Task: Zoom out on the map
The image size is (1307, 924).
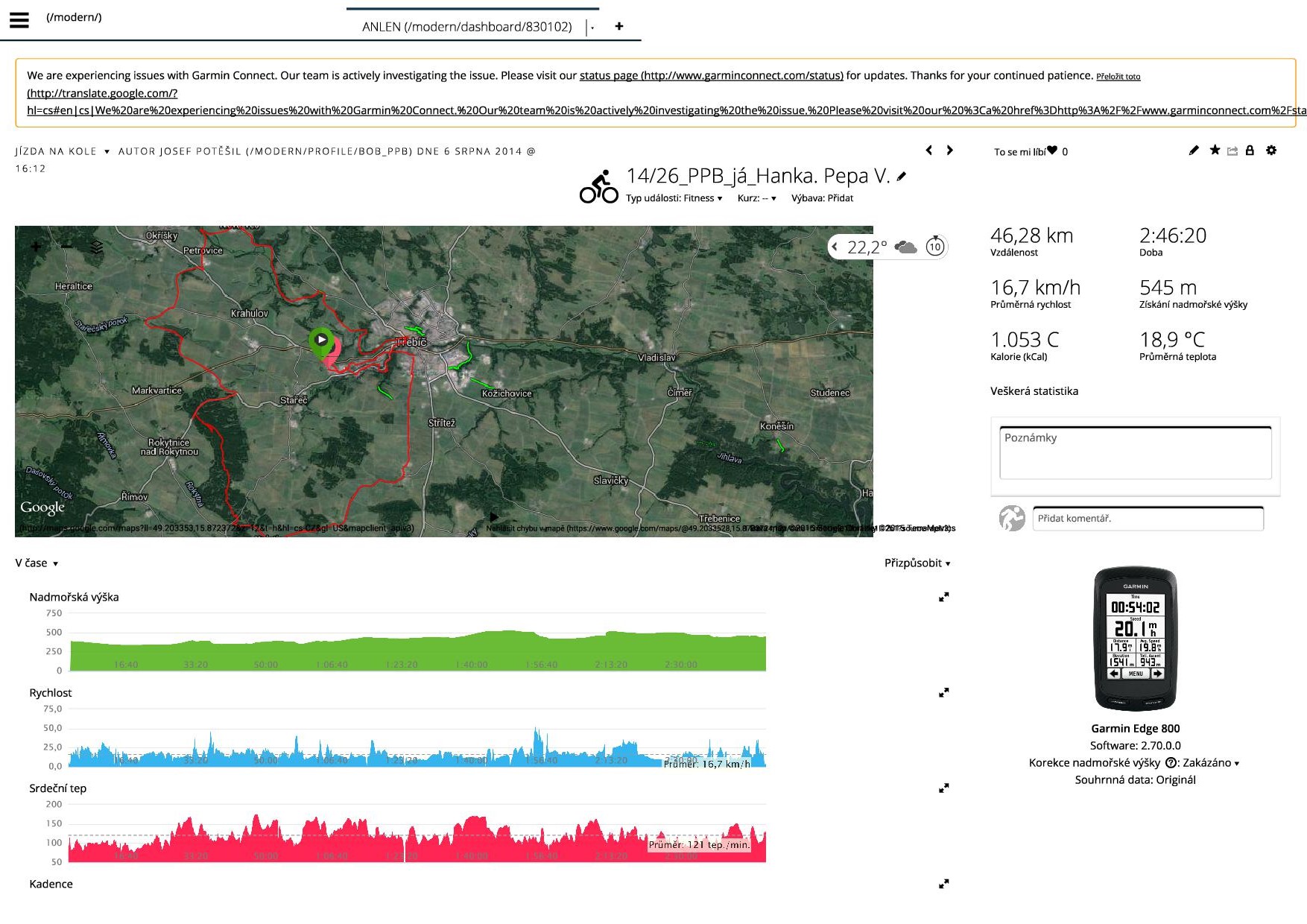Action: point(67,247)
